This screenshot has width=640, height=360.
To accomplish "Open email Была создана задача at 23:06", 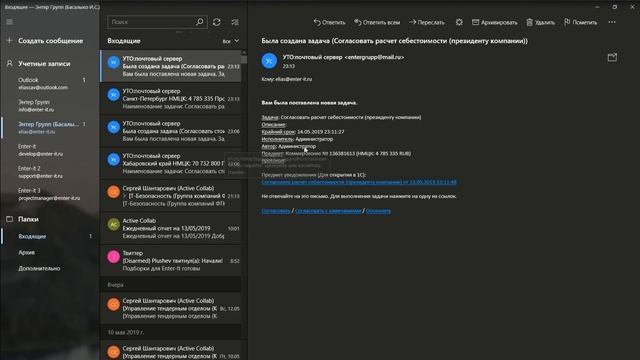I will (171, 131).
